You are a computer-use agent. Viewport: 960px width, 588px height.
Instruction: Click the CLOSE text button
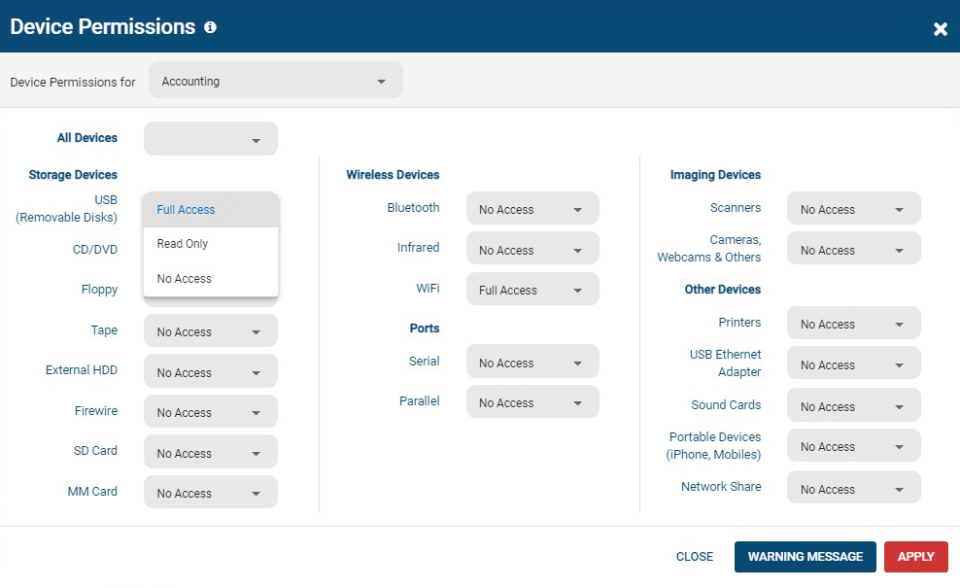point(694,556)
